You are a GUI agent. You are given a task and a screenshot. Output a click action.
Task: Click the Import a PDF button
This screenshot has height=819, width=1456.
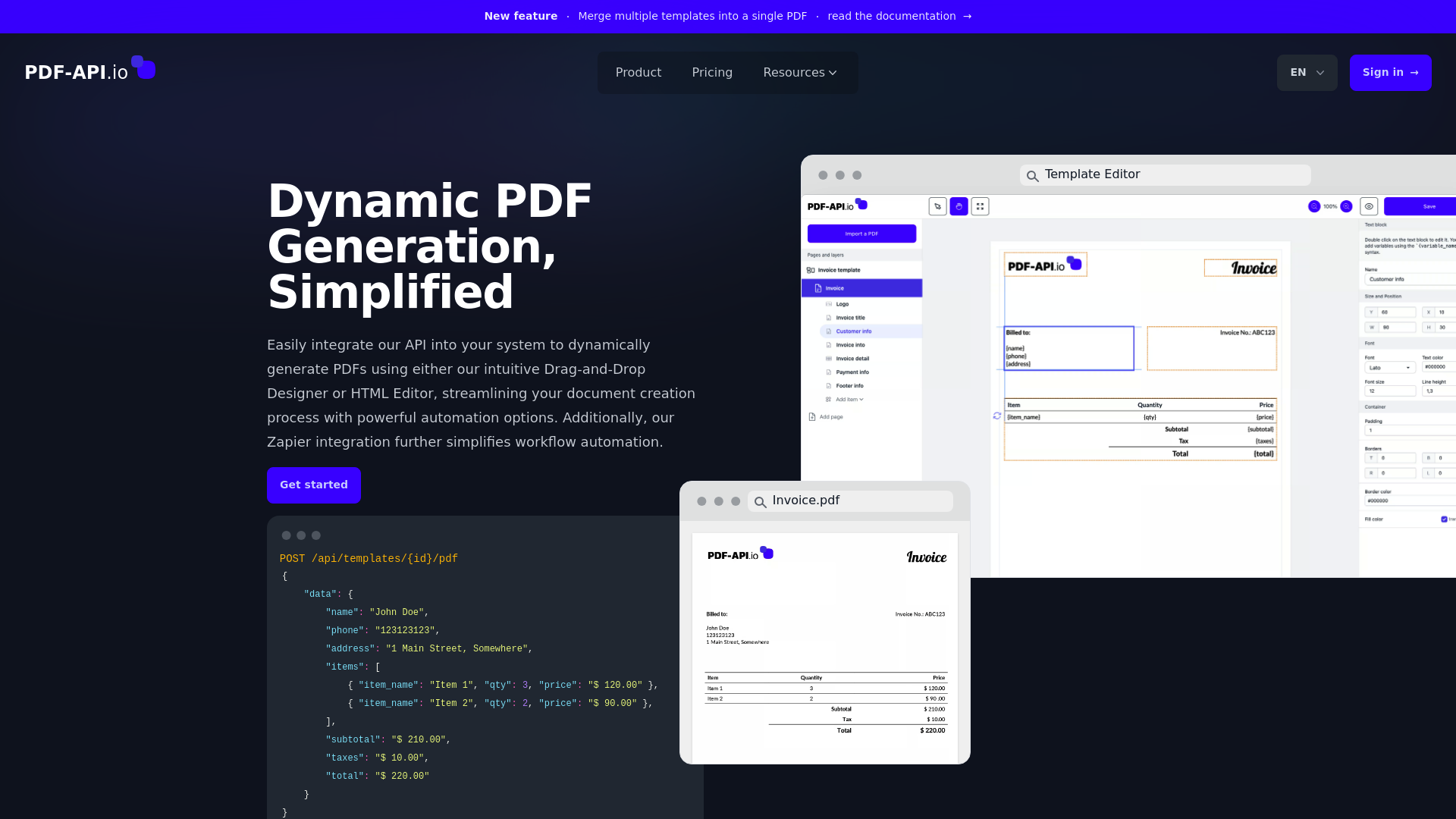pos(861,234)
